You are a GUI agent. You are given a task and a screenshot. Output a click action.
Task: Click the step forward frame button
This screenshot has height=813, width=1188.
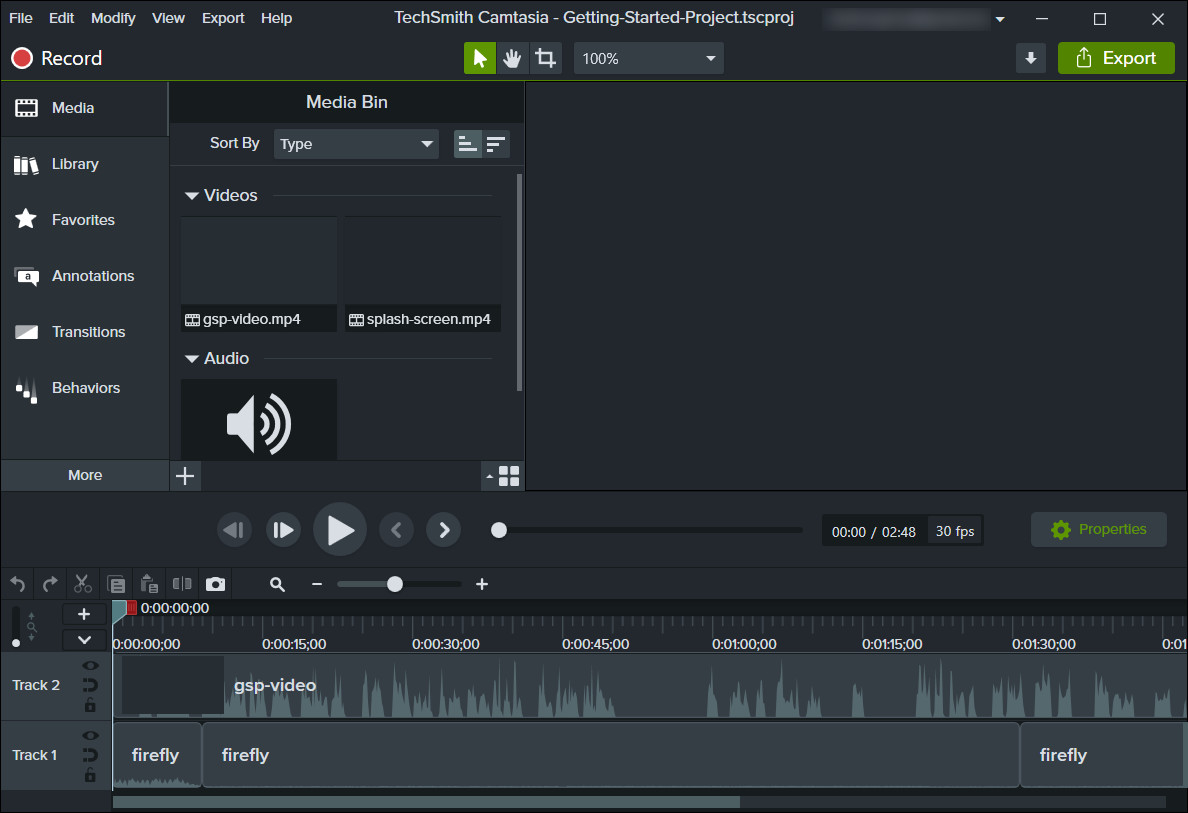click(x=283, y=530)
